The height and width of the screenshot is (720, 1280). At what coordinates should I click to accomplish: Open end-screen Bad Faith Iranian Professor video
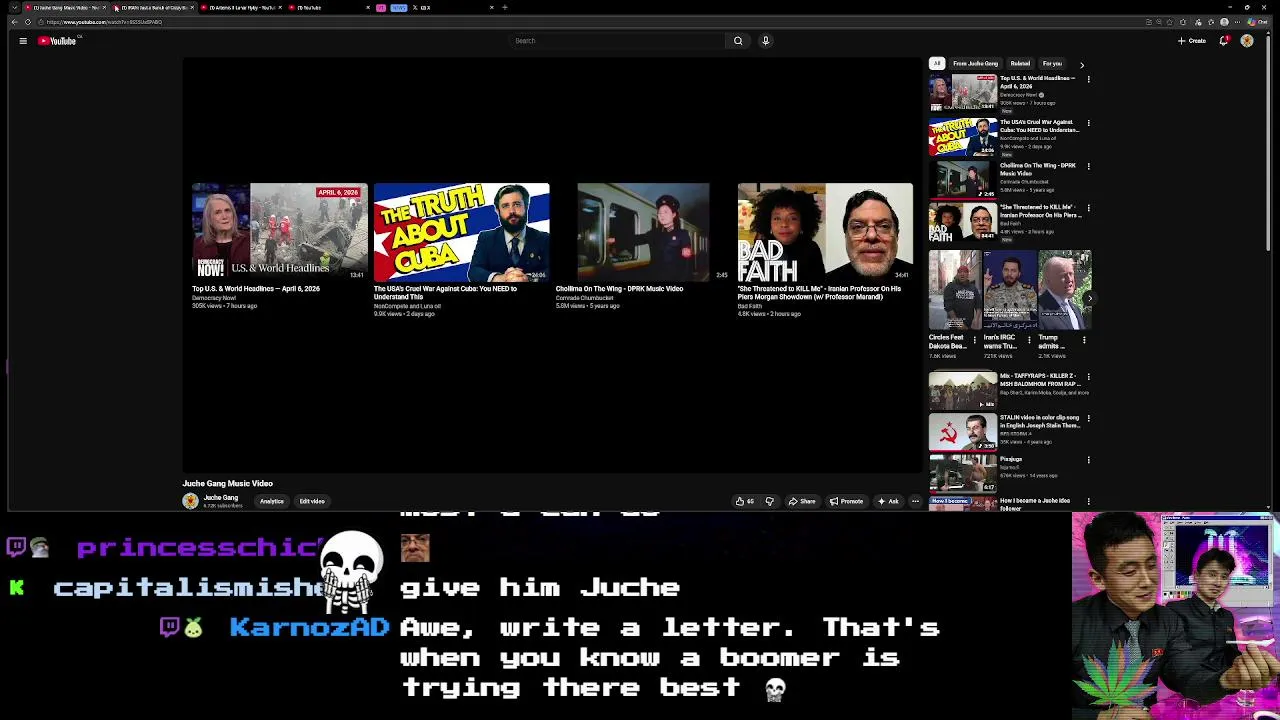[825, 232]
